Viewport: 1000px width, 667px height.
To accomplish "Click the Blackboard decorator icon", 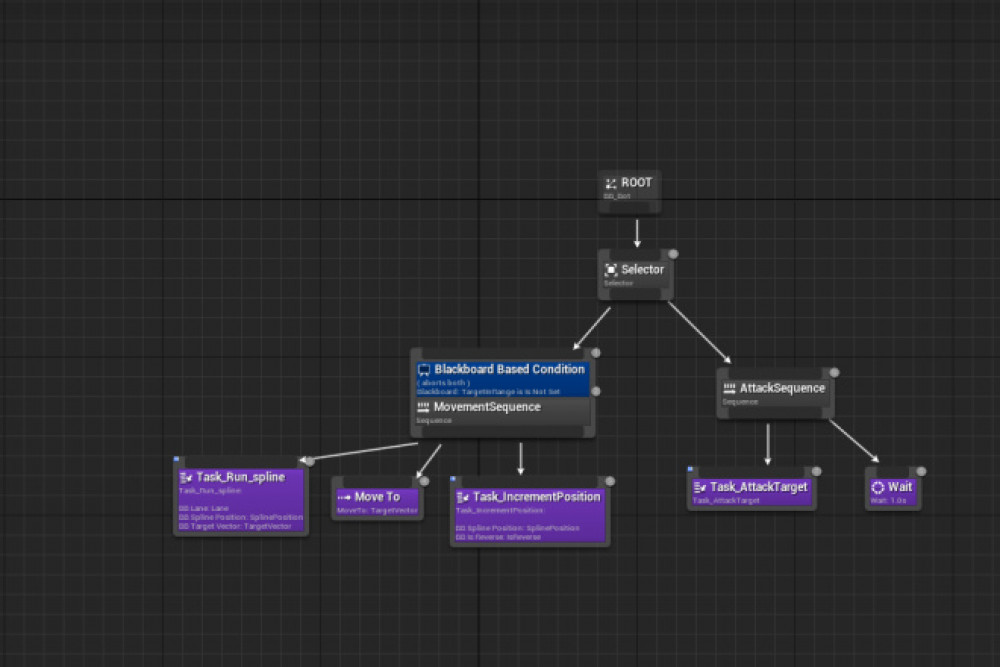I will click(423, 370).
